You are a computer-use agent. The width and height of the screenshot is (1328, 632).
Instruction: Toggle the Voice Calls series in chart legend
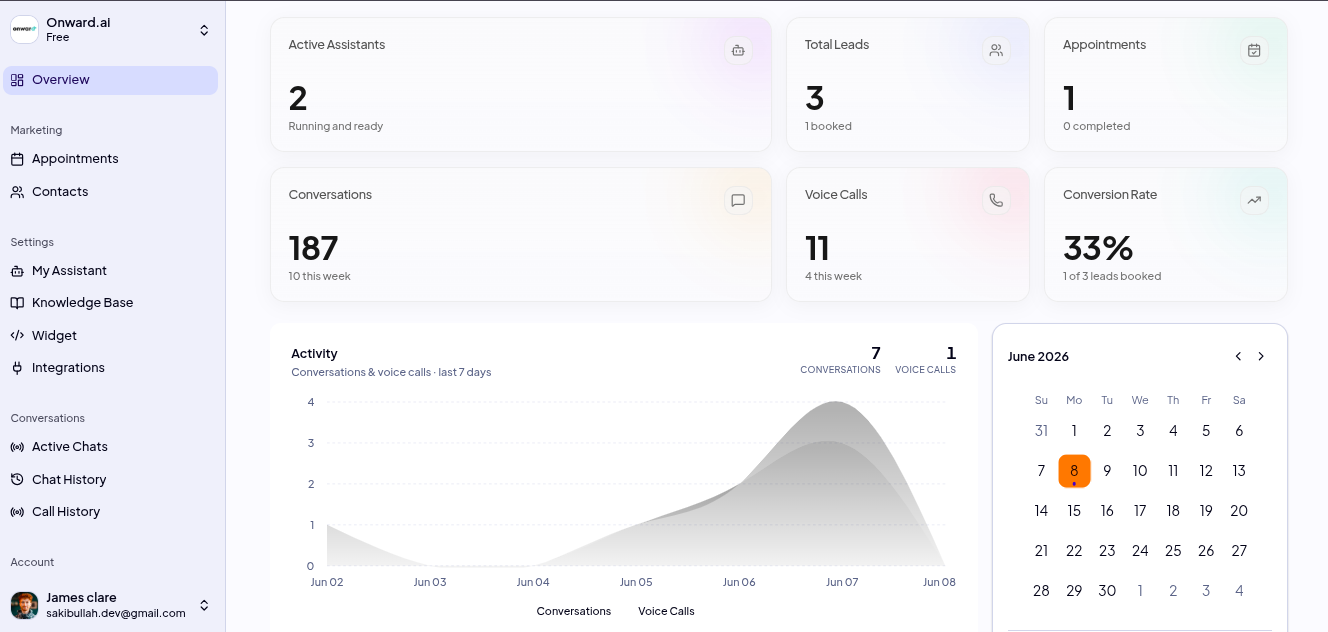click(666, 611)
